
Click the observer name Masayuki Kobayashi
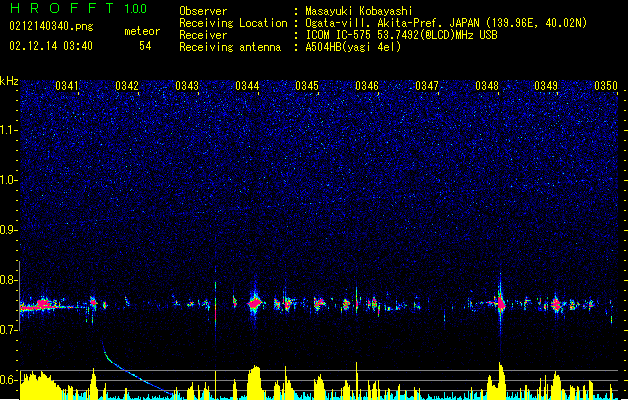[x=359, y=11]
